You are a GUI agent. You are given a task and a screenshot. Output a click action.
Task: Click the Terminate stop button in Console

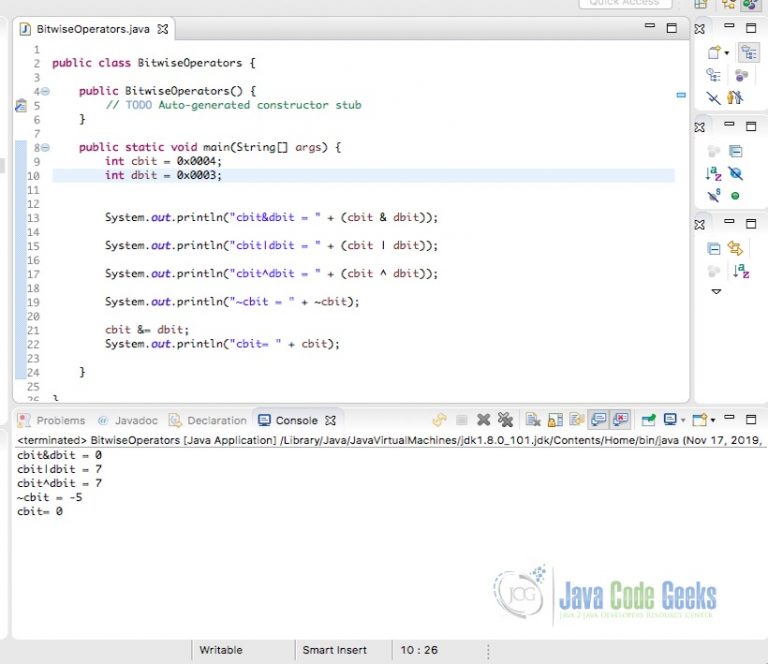[x=461, y=420]
